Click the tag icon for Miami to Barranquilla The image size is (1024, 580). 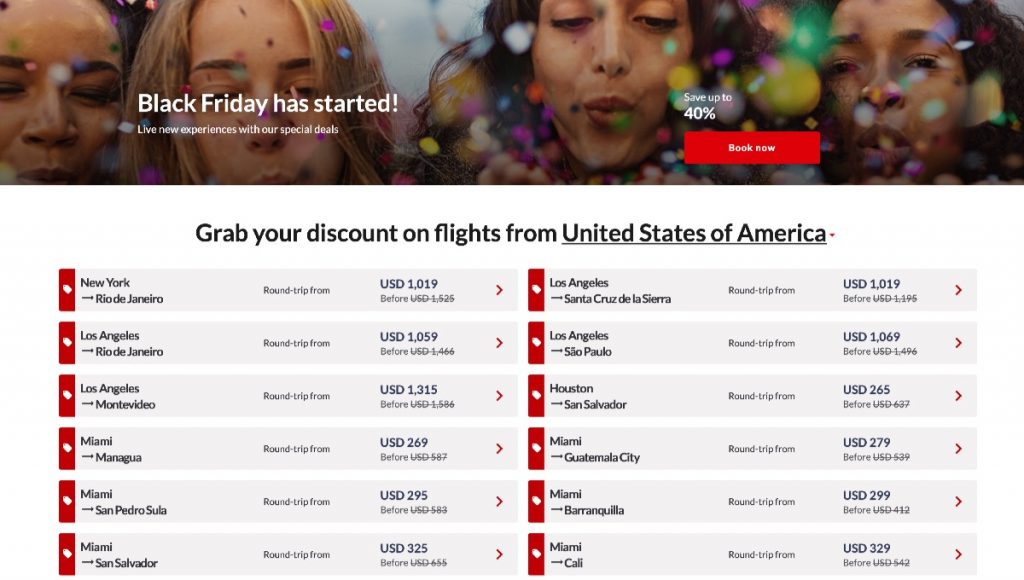coord(536,502)
